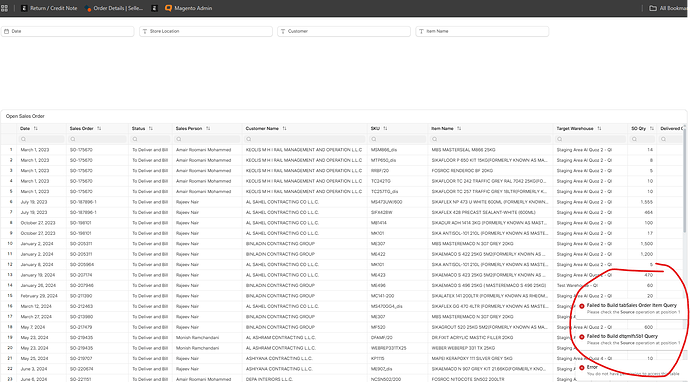The image size is (690, 382).
Task: Focus the Item Name filter field
Action: tap(482, 31)
